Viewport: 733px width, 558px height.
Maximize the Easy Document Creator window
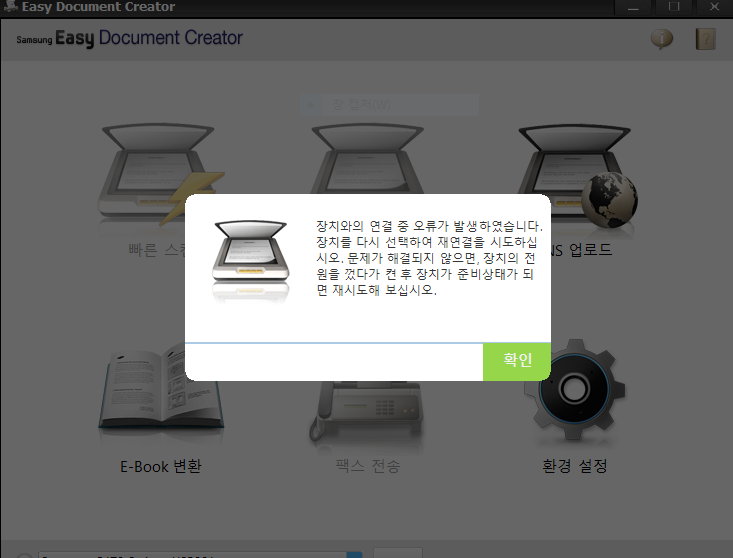coord(674,7)
